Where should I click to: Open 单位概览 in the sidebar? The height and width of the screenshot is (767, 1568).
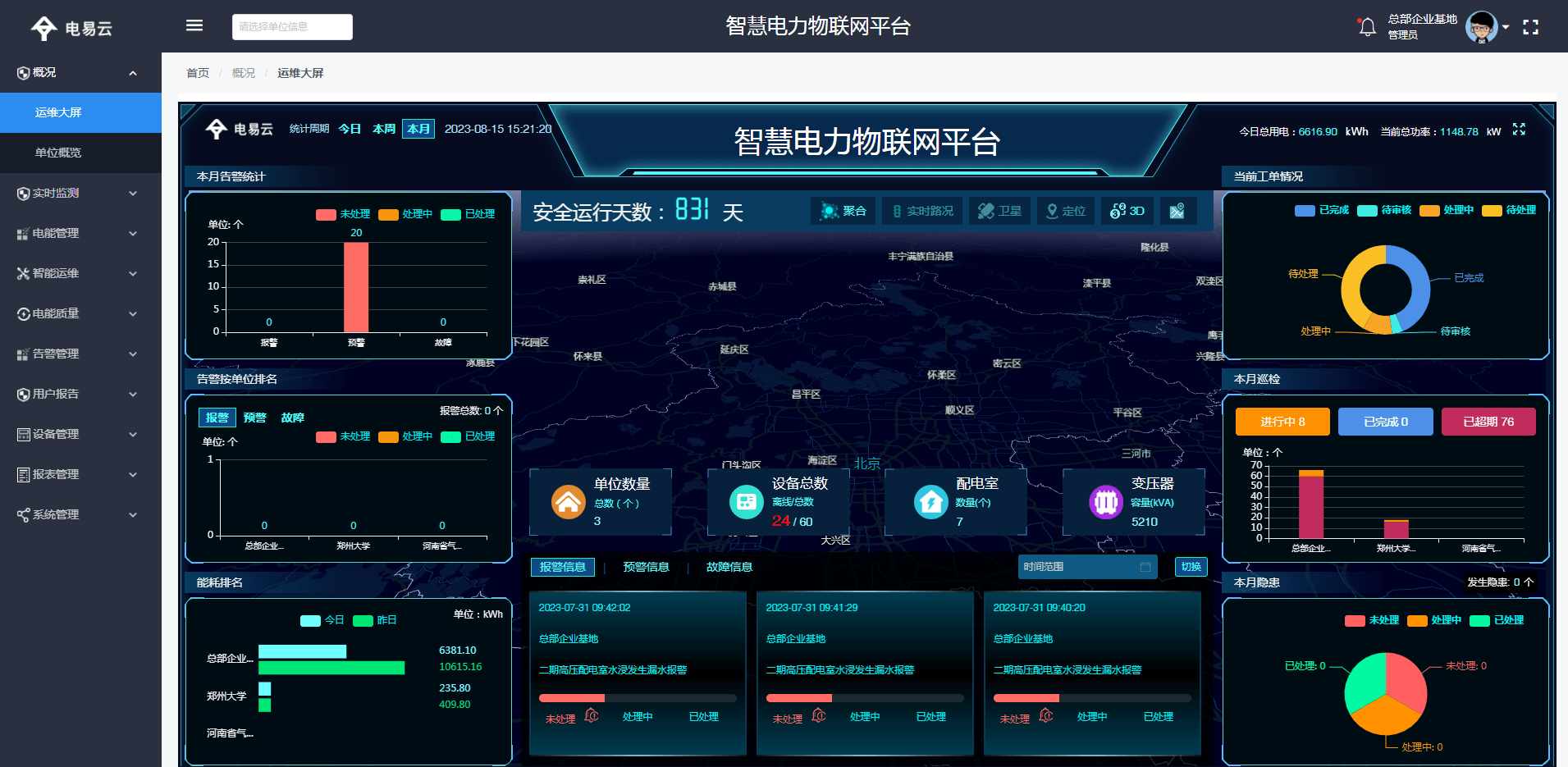[x=80, y=153]
